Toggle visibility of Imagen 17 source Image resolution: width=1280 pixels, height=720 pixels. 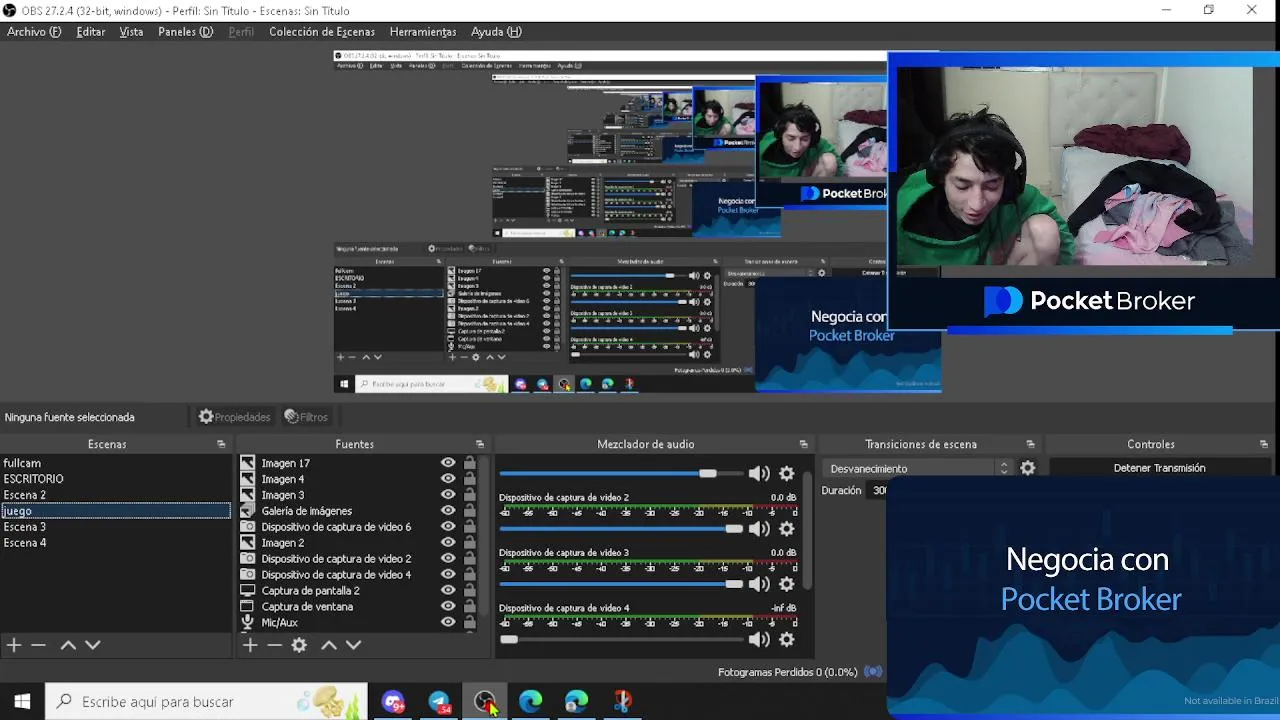448,463
